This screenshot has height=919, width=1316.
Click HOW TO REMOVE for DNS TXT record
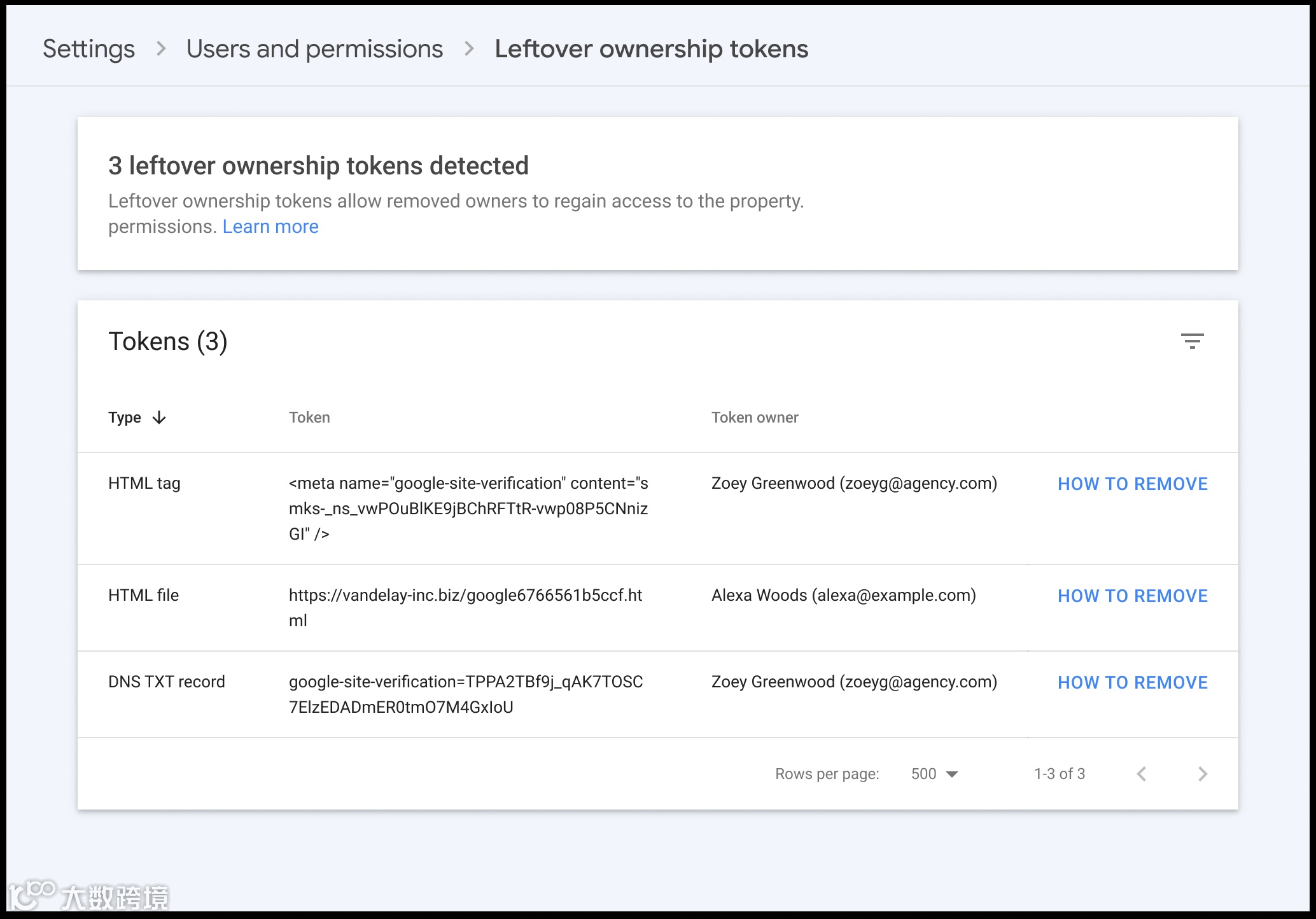click(x=1132, y=682)
